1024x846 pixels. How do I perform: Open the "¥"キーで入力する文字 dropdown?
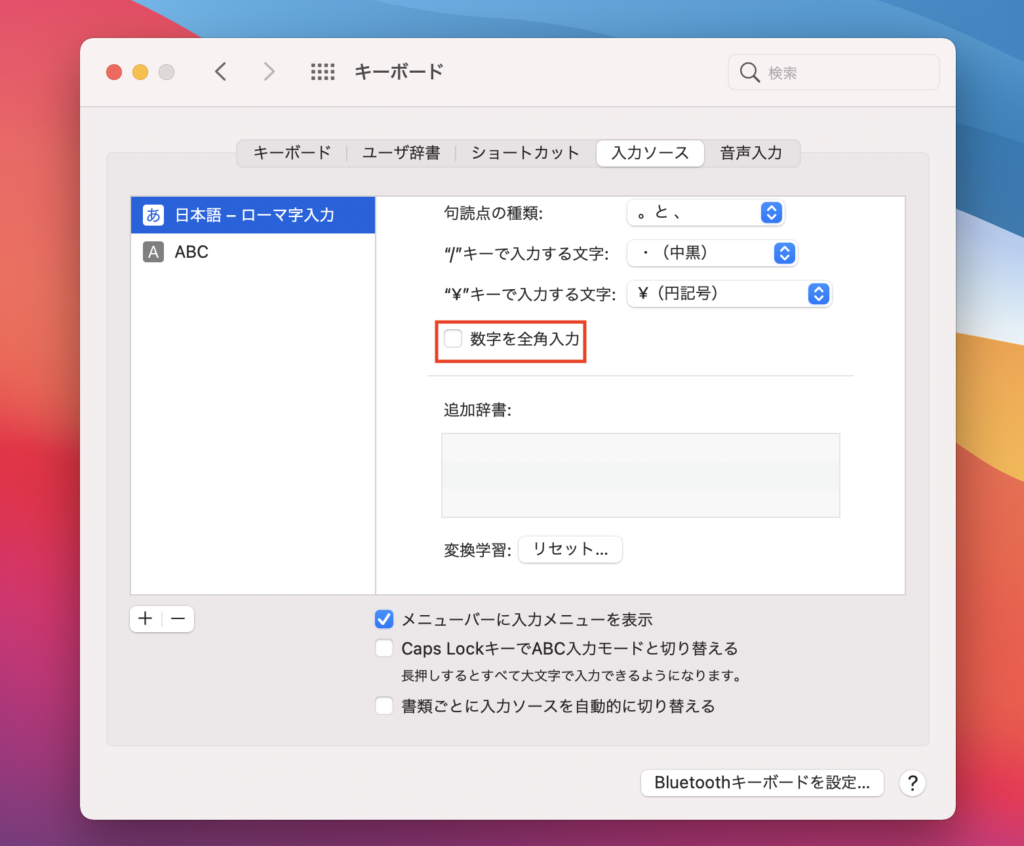point(729,294)
